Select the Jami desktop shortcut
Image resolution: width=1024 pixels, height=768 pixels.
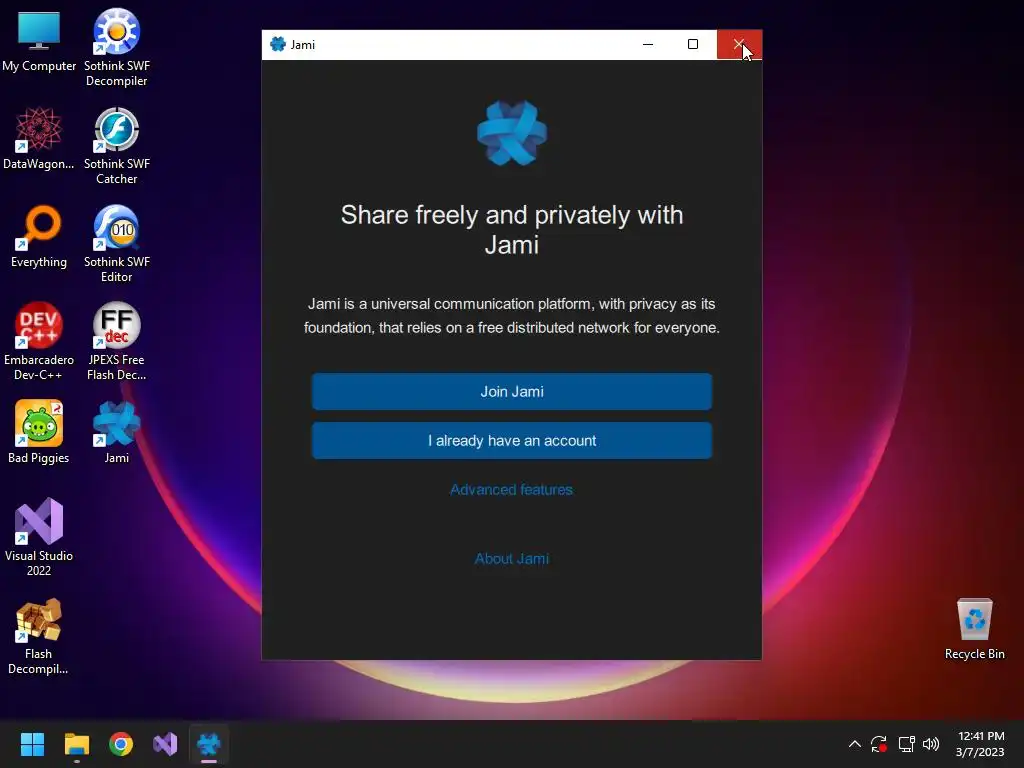[x=116, y=432]
